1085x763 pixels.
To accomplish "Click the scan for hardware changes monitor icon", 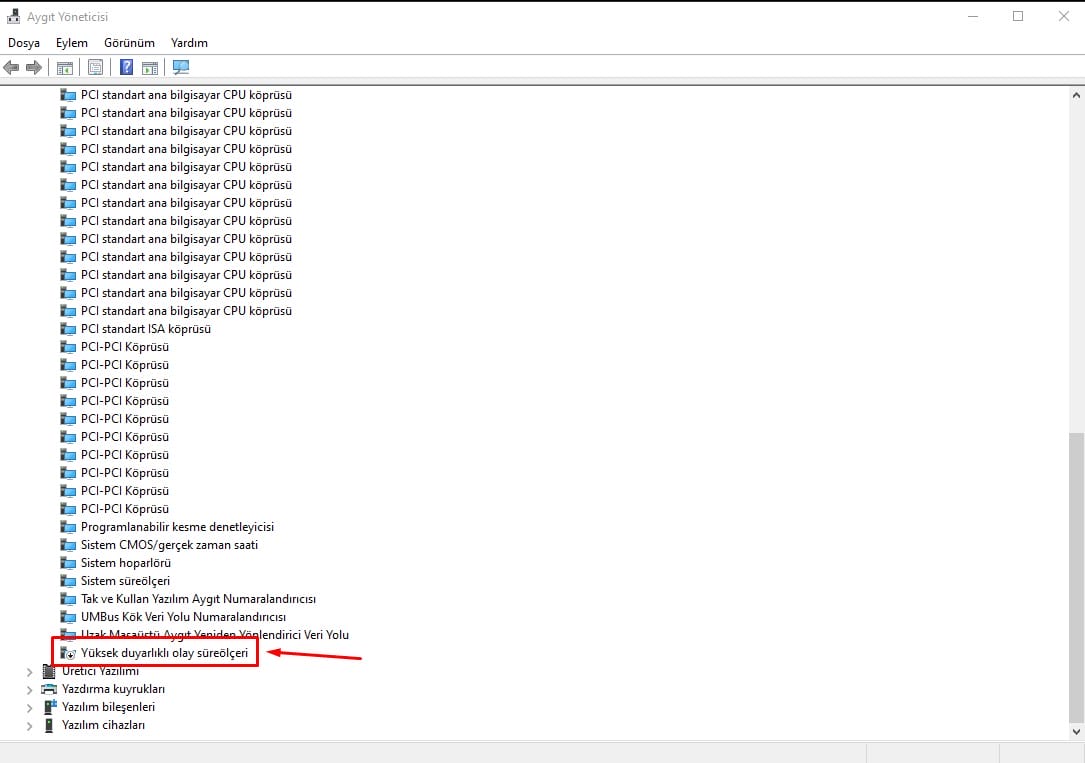I will click(181, 68).
